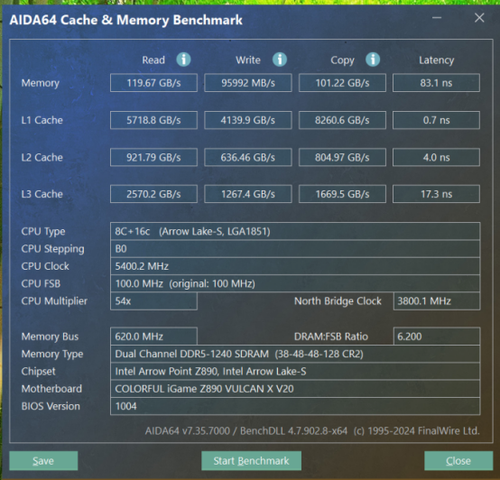
Task: Minimize the AIDA64 benchmark window
Action: pos(437,18)
